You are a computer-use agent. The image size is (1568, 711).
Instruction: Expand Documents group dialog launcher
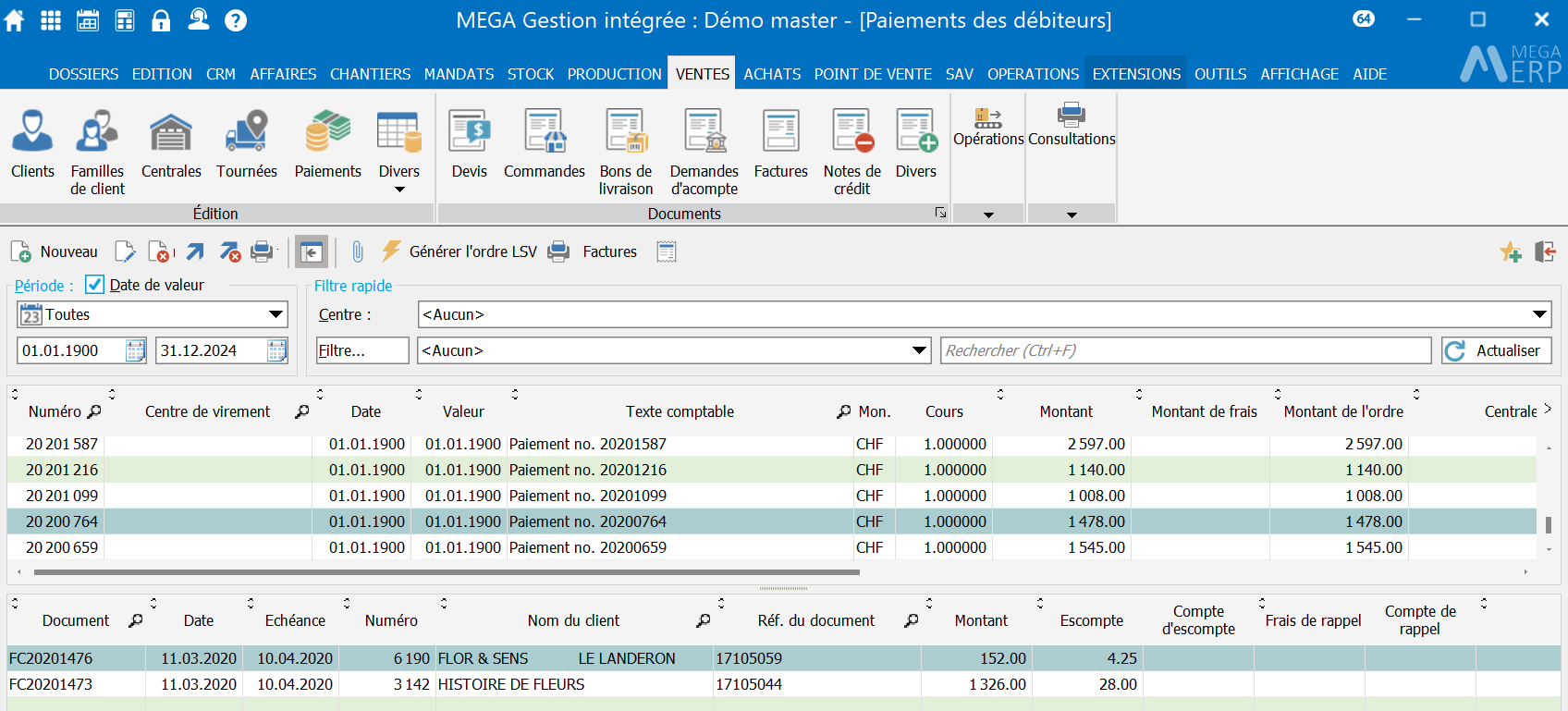940,214
